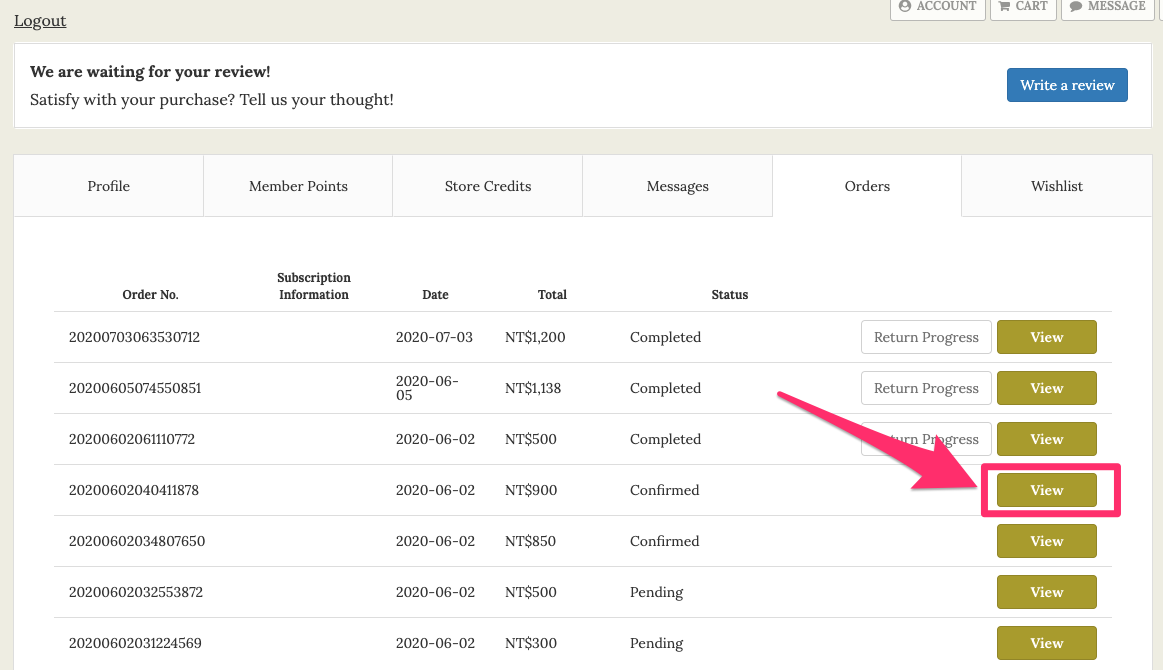
Task: Click the Date column header
Action: click(435, 295)
